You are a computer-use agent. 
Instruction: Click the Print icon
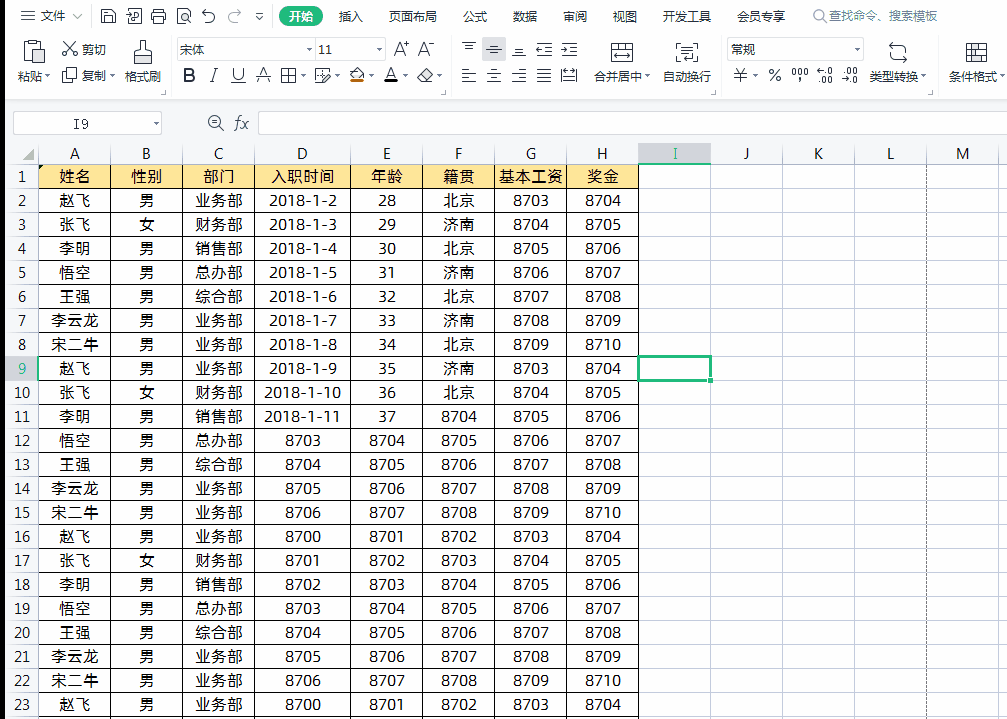tap(158, 16)
